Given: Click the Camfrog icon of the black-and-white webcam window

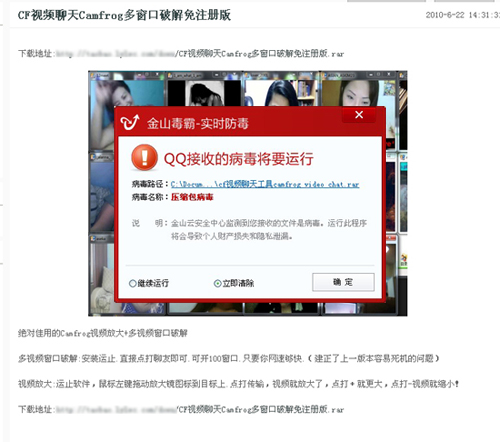Looking at the screenshot, I should point(170,75).
